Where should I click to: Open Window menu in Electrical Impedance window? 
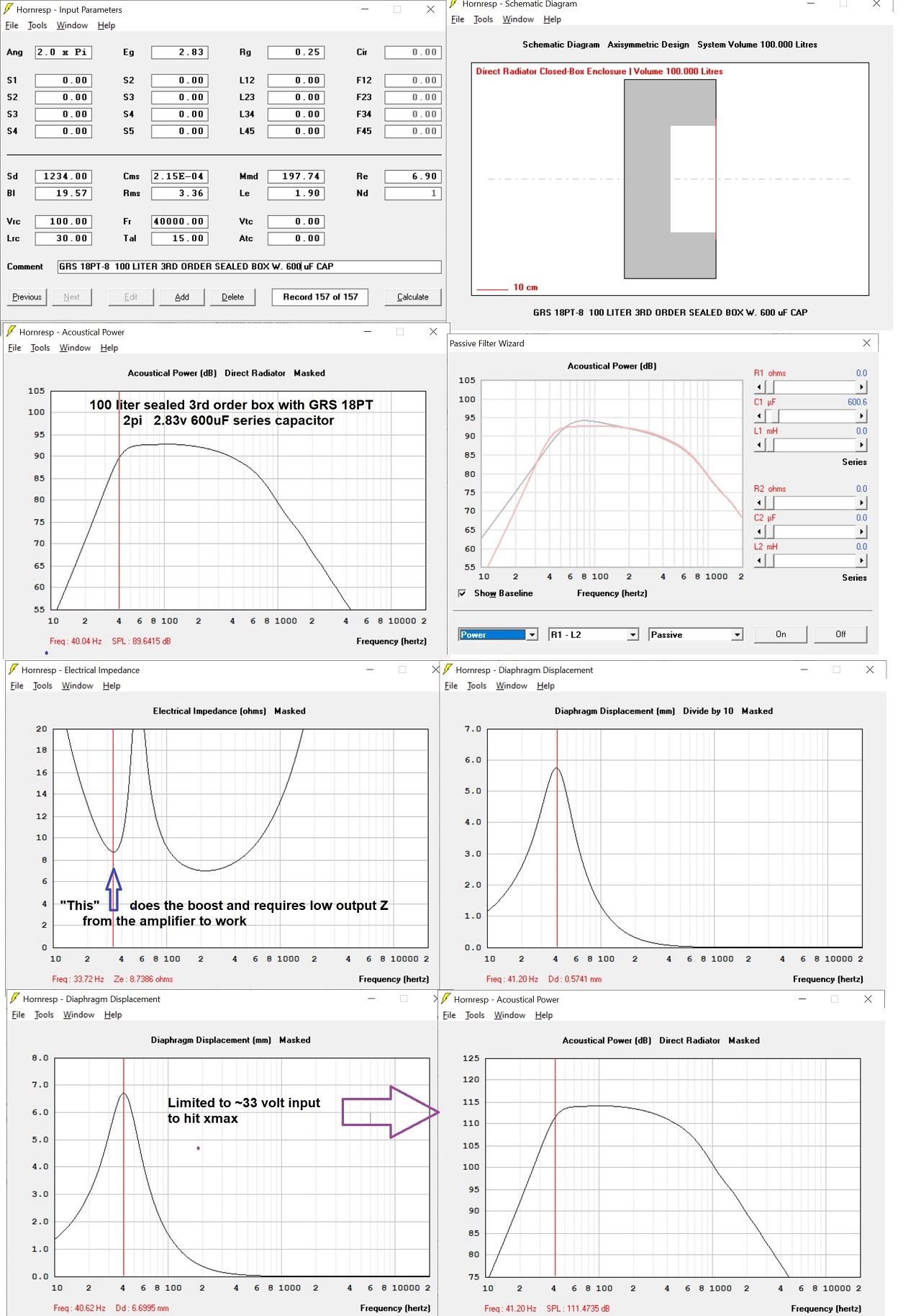click(77, 685)
